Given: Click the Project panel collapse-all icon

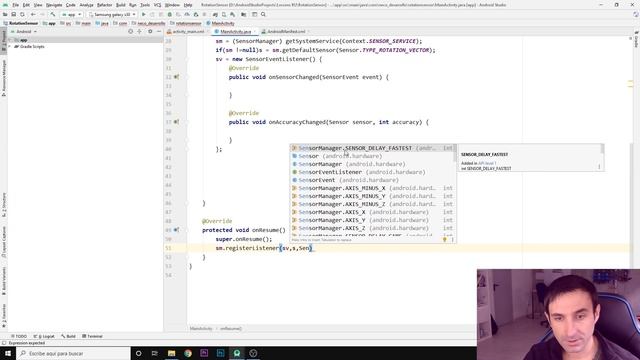Looking at the screenshot, I should tap(140, 31).
